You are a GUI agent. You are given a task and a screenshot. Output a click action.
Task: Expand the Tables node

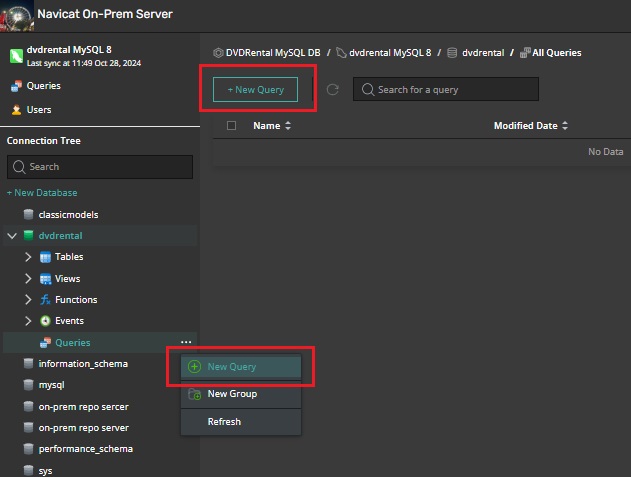point(28,257)
